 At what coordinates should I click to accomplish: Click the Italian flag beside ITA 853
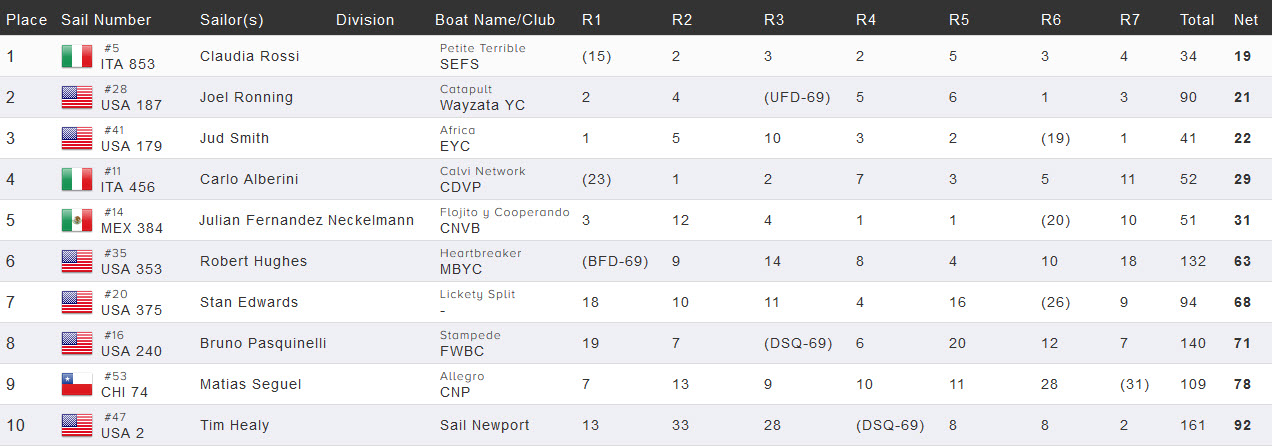(x=77, y=56)
